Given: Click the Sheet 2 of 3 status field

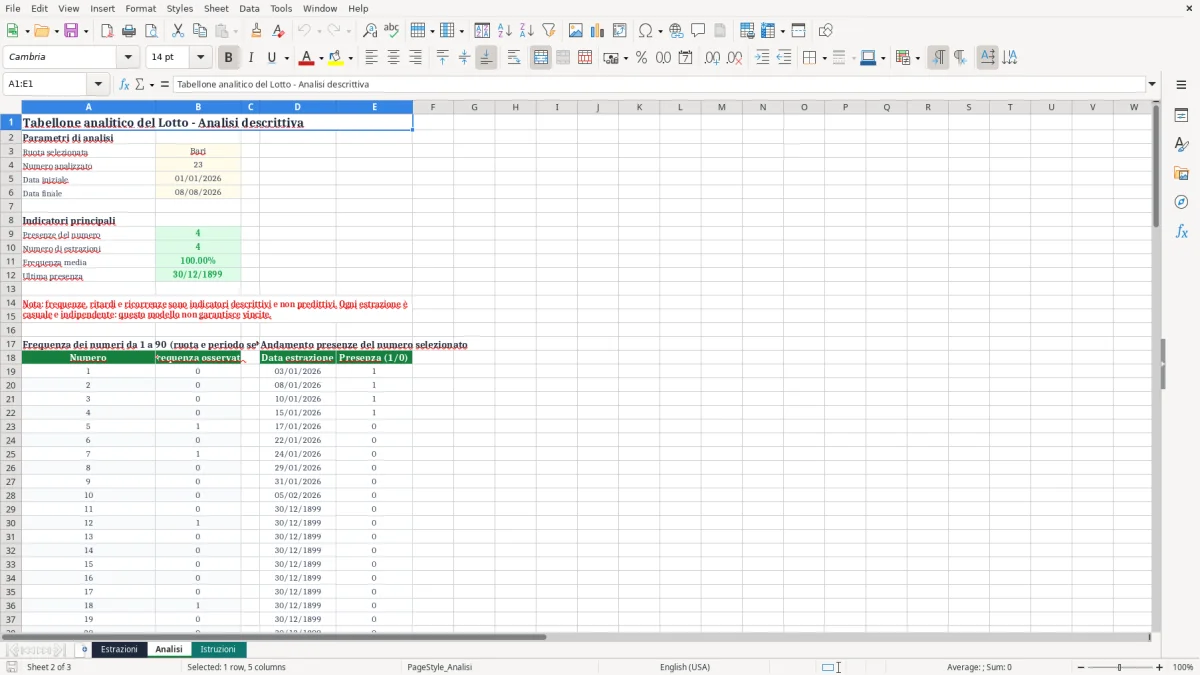Looking at the screenshot, I should (49, 667).
